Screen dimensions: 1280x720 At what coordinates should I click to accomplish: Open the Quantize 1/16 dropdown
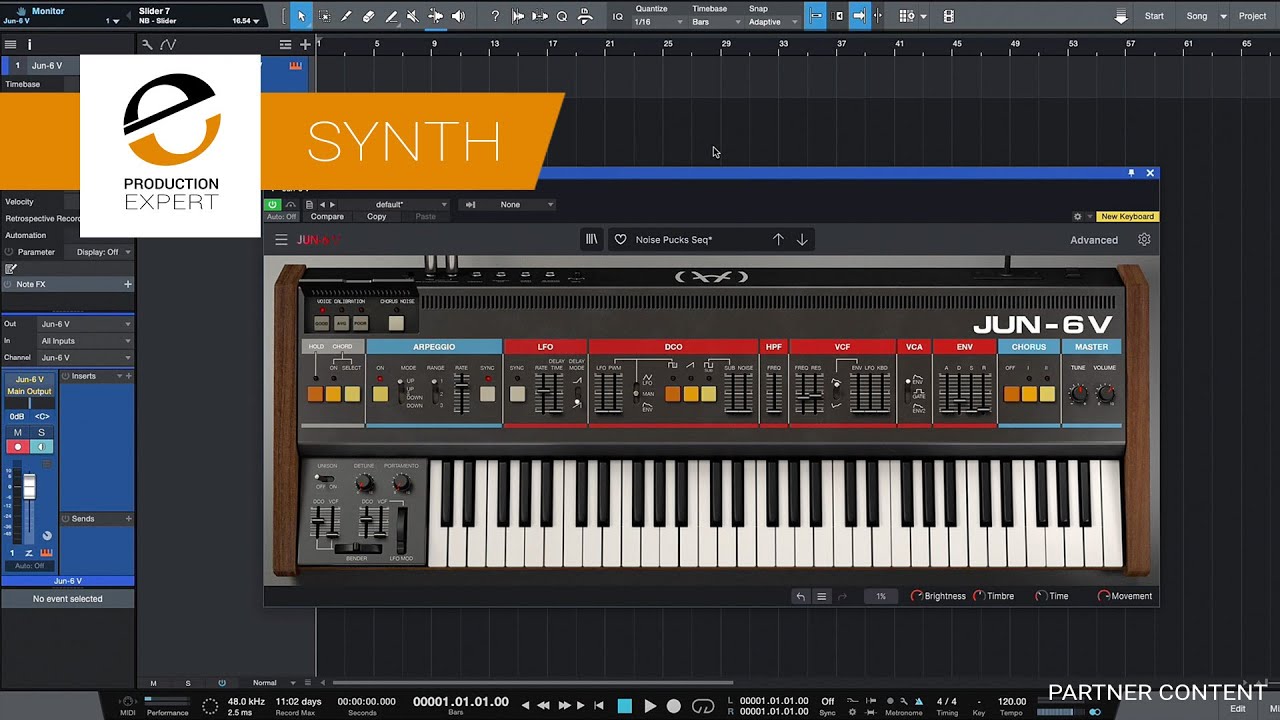tap(660, 22)
